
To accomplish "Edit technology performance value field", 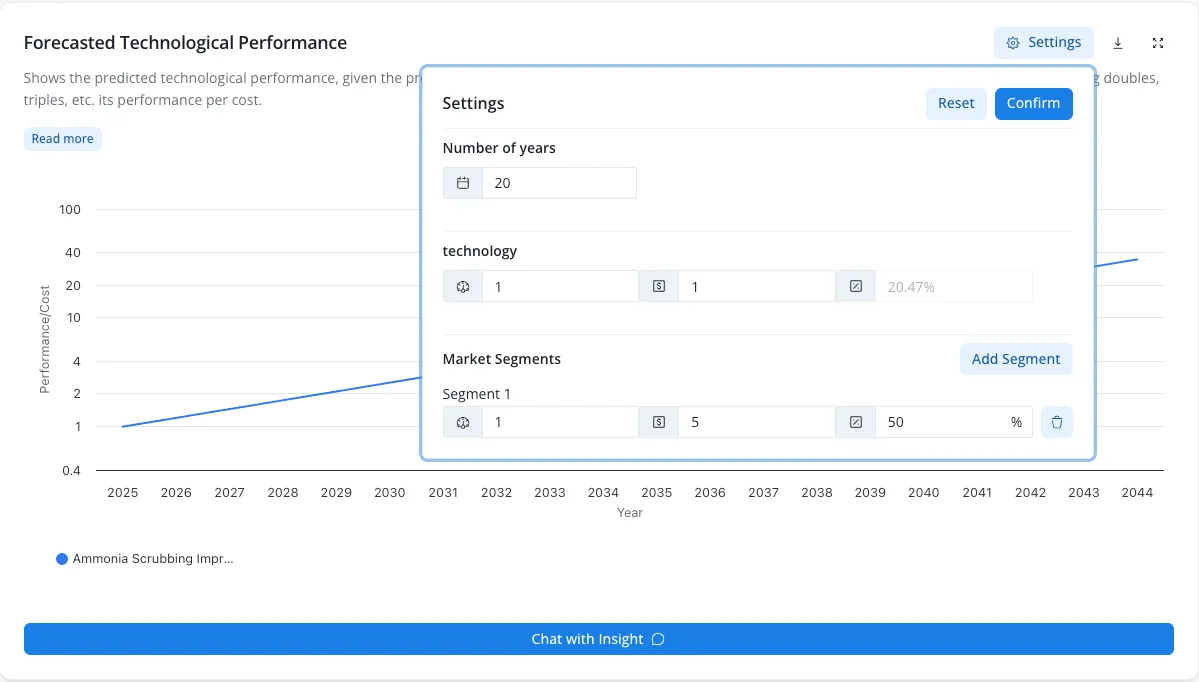I will point(560,287).
